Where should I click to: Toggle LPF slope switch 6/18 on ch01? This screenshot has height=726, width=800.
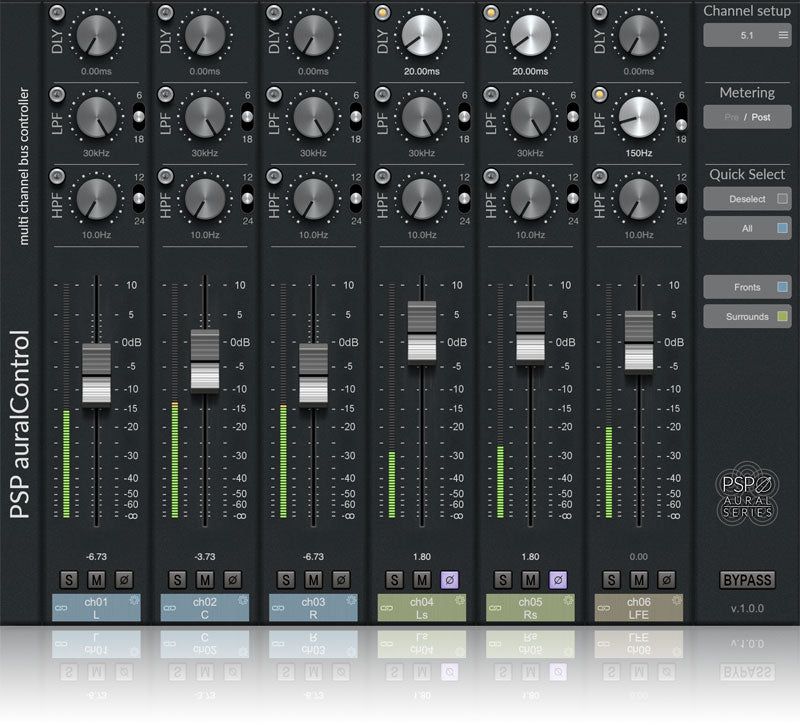tap(139, 117)
